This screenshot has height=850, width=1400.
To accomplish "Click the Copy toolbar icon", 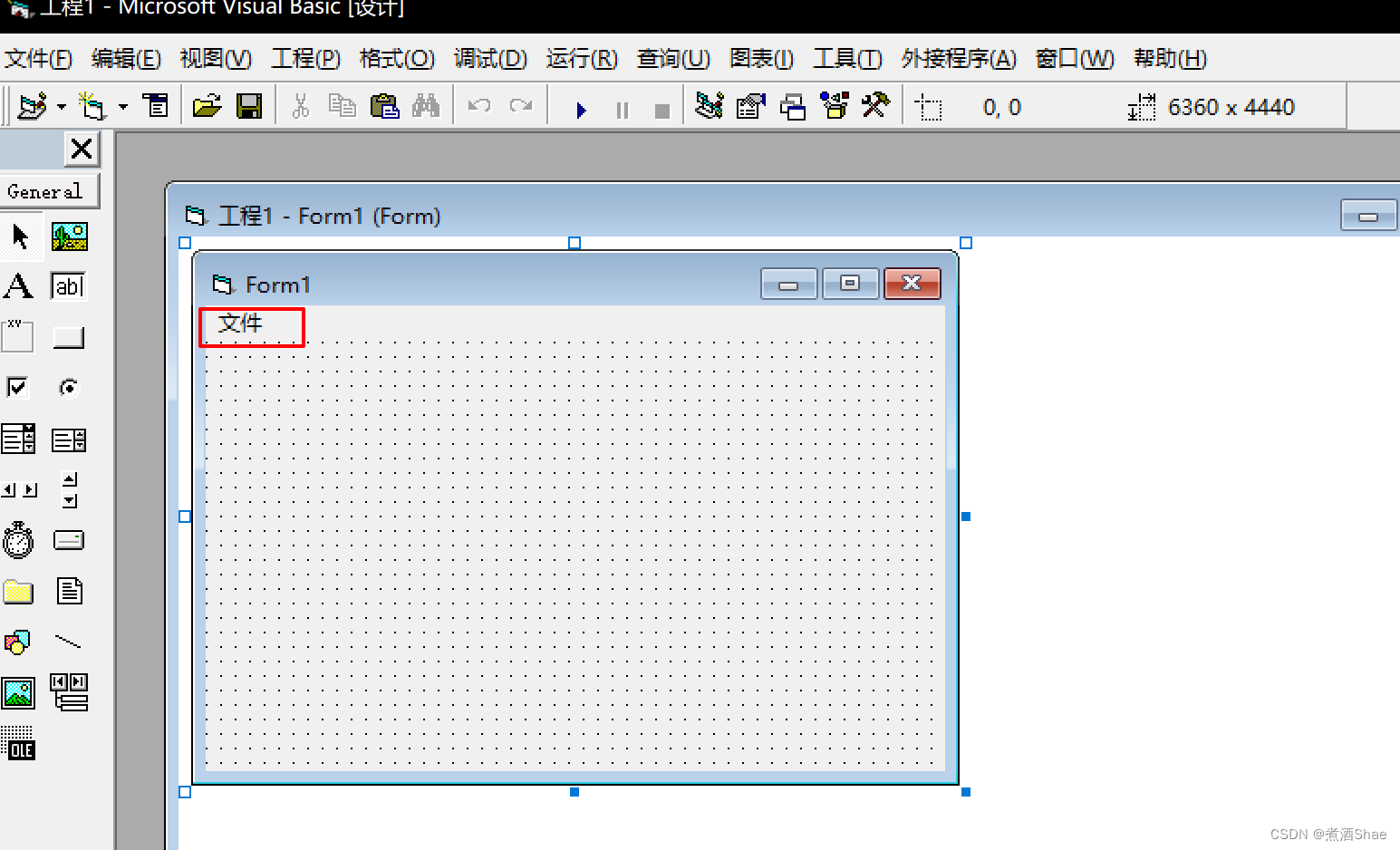I will click(342, 106).
